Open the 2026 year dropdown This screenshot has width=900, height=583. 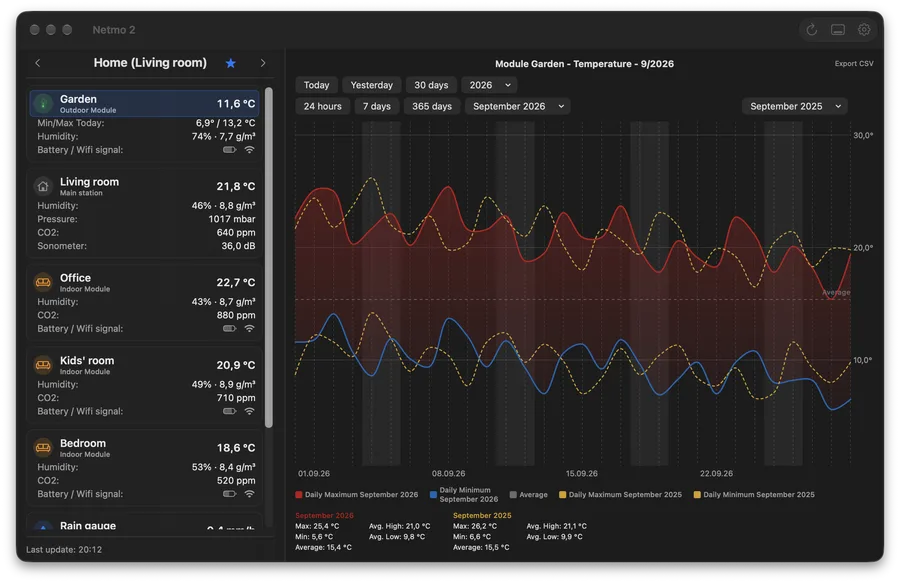point(489,85)
